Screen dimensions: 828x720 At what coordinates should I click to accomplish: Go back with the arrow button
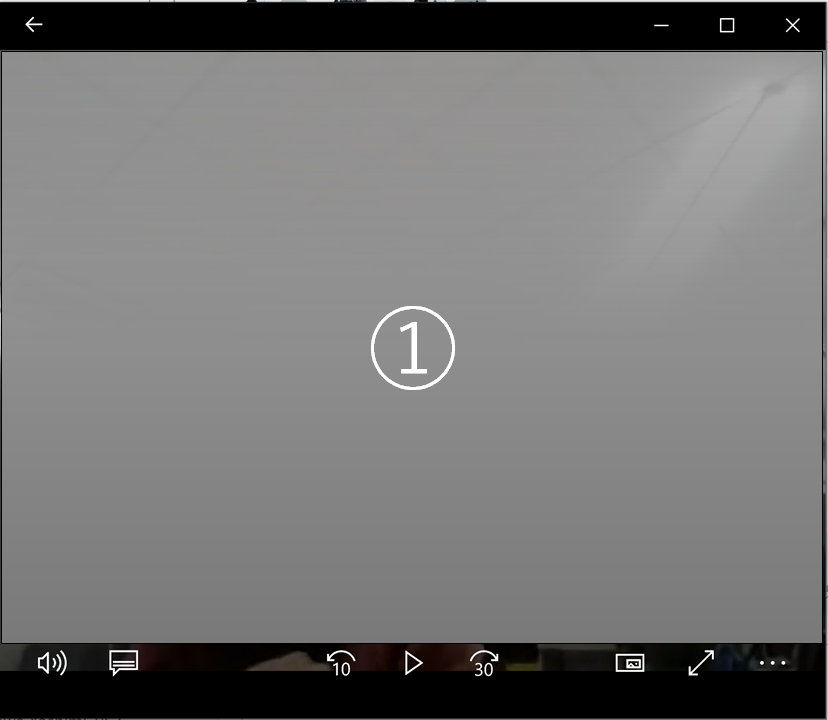coord(34,25)
